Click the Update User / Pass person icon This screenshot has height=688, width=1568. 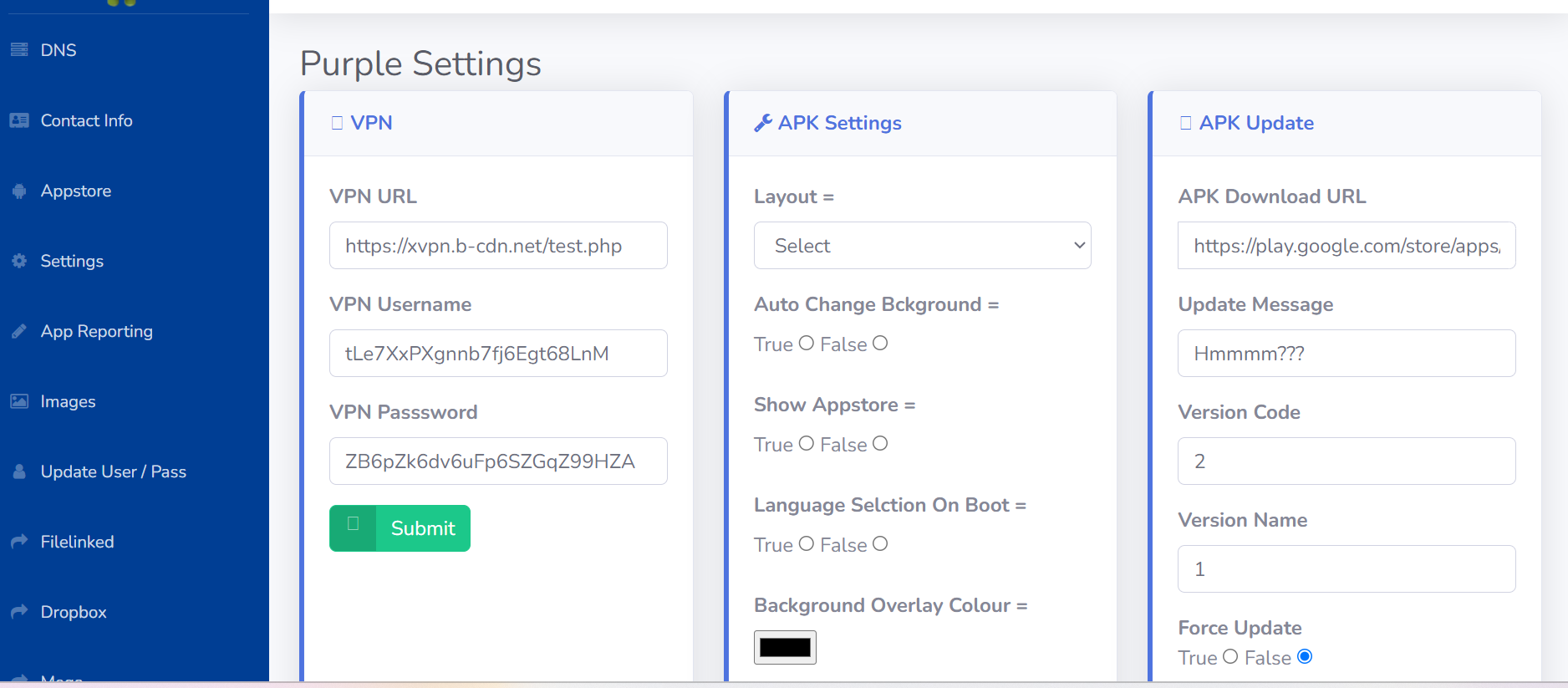coord(19,471)
